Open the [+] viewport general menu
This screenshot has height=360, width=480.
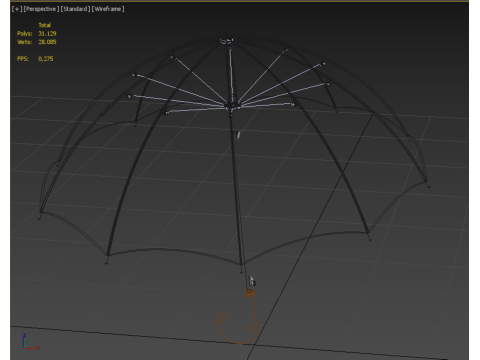tap(17, 9)
